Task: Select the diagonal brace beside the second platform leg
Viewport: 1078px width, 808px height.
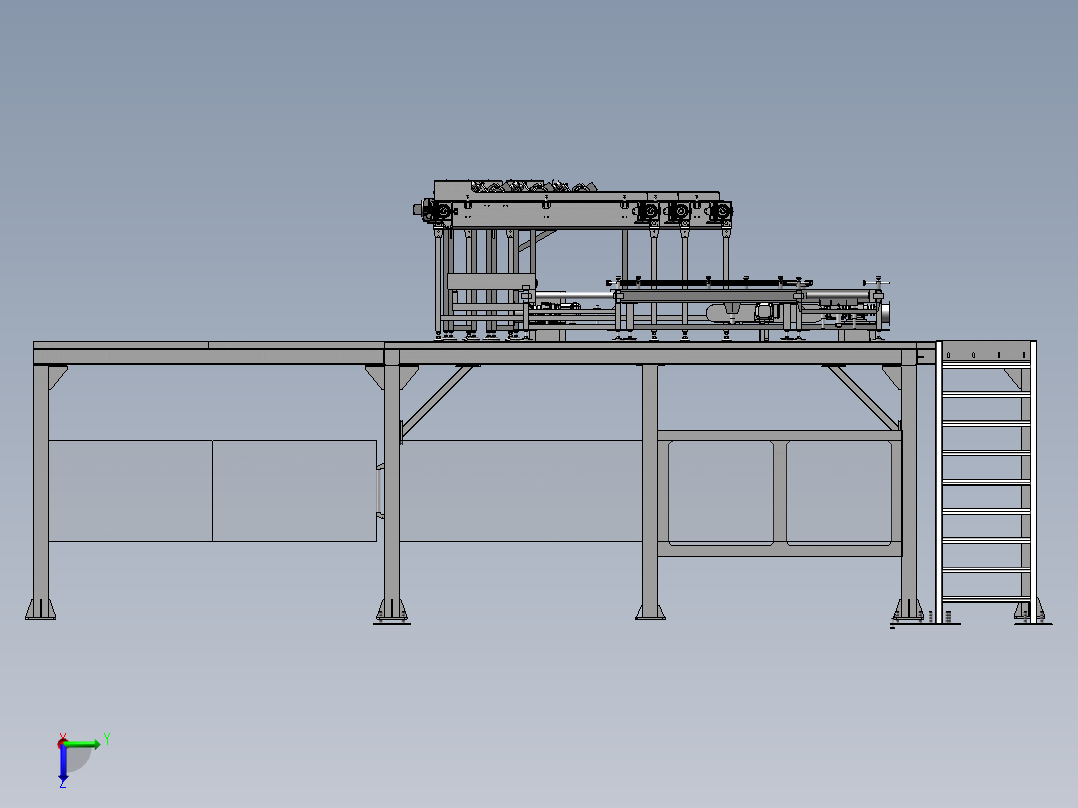Action: coord(437,401)
